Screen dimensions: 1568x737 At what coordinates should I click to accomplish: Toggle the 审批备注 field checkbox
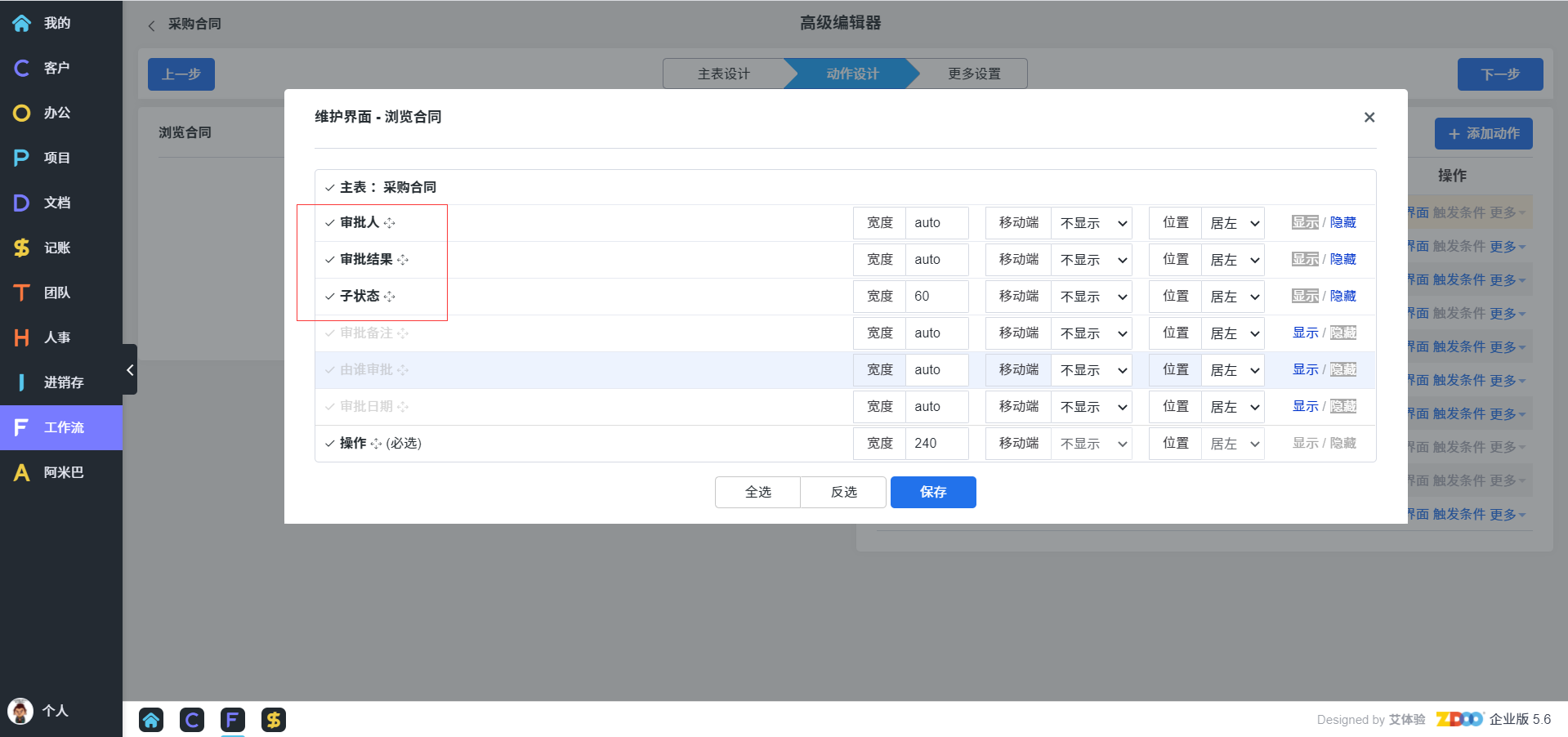click(330, 333)
